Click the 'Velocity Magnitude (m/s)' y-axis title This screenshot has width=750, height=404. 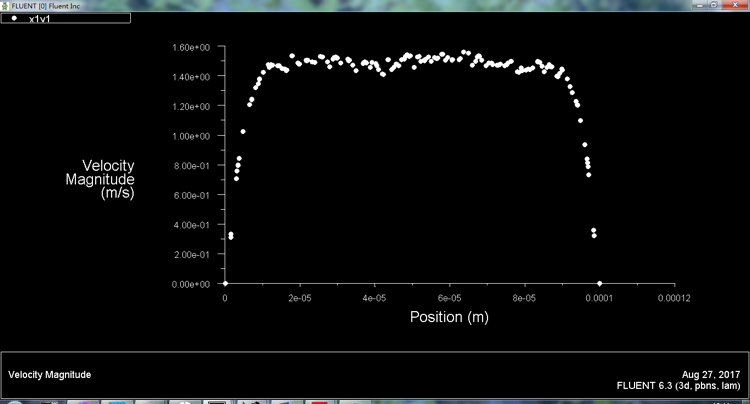coord(100,179)
